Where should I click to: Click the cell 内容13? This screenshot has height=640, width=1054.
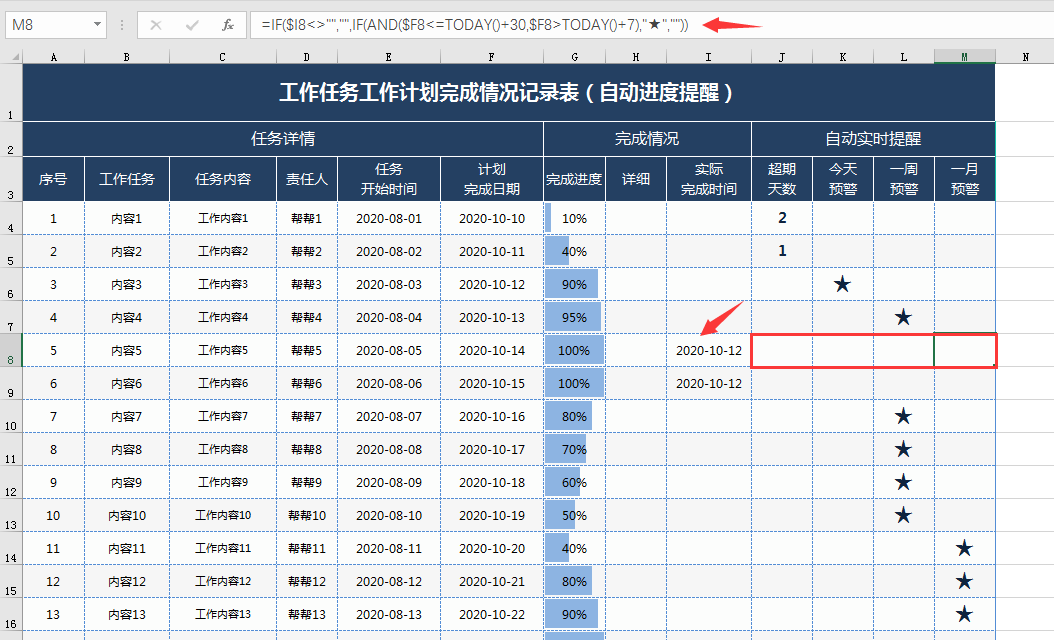point(126,614)
